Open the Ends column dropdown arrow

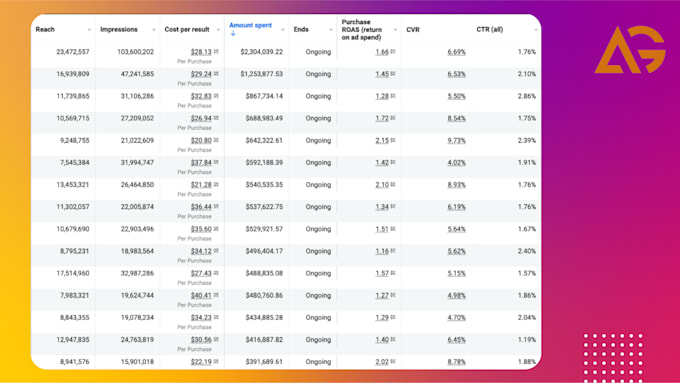[x=330, y=30]
